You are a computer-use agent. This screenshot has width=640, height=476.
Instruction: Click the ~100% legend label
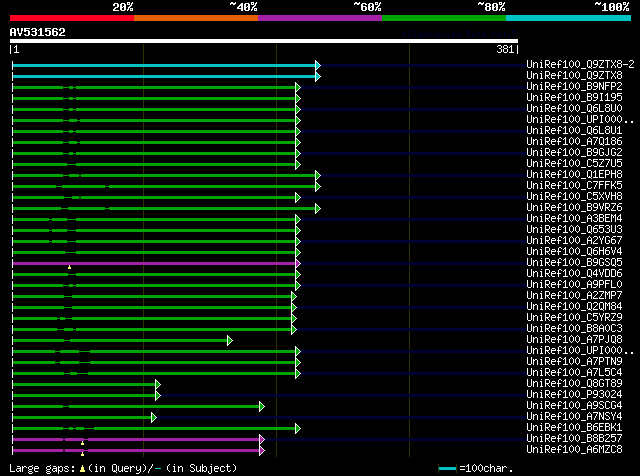[x=612, y=7]
